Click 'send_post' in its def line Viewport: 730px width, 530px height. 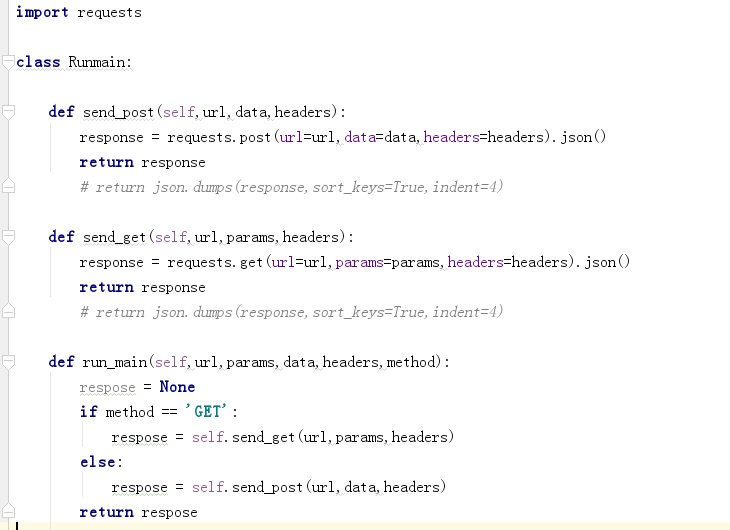[x=118, y=113]
